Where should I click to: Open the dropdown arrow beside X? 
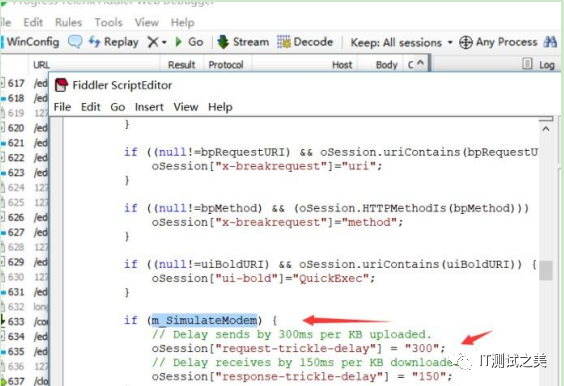coord(164,42)
